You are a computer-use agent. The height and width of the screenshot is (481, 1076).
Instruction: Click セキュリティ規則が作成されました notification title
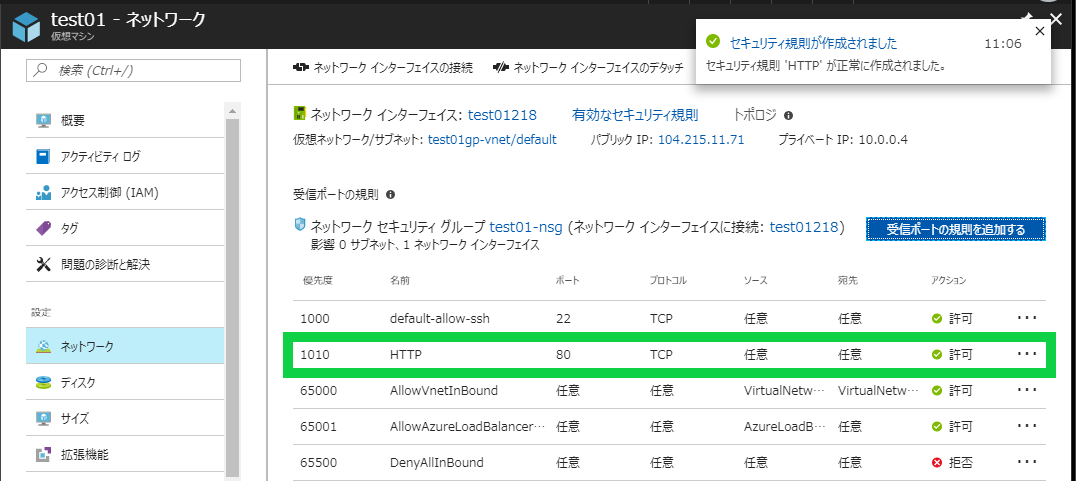[813, 43]
